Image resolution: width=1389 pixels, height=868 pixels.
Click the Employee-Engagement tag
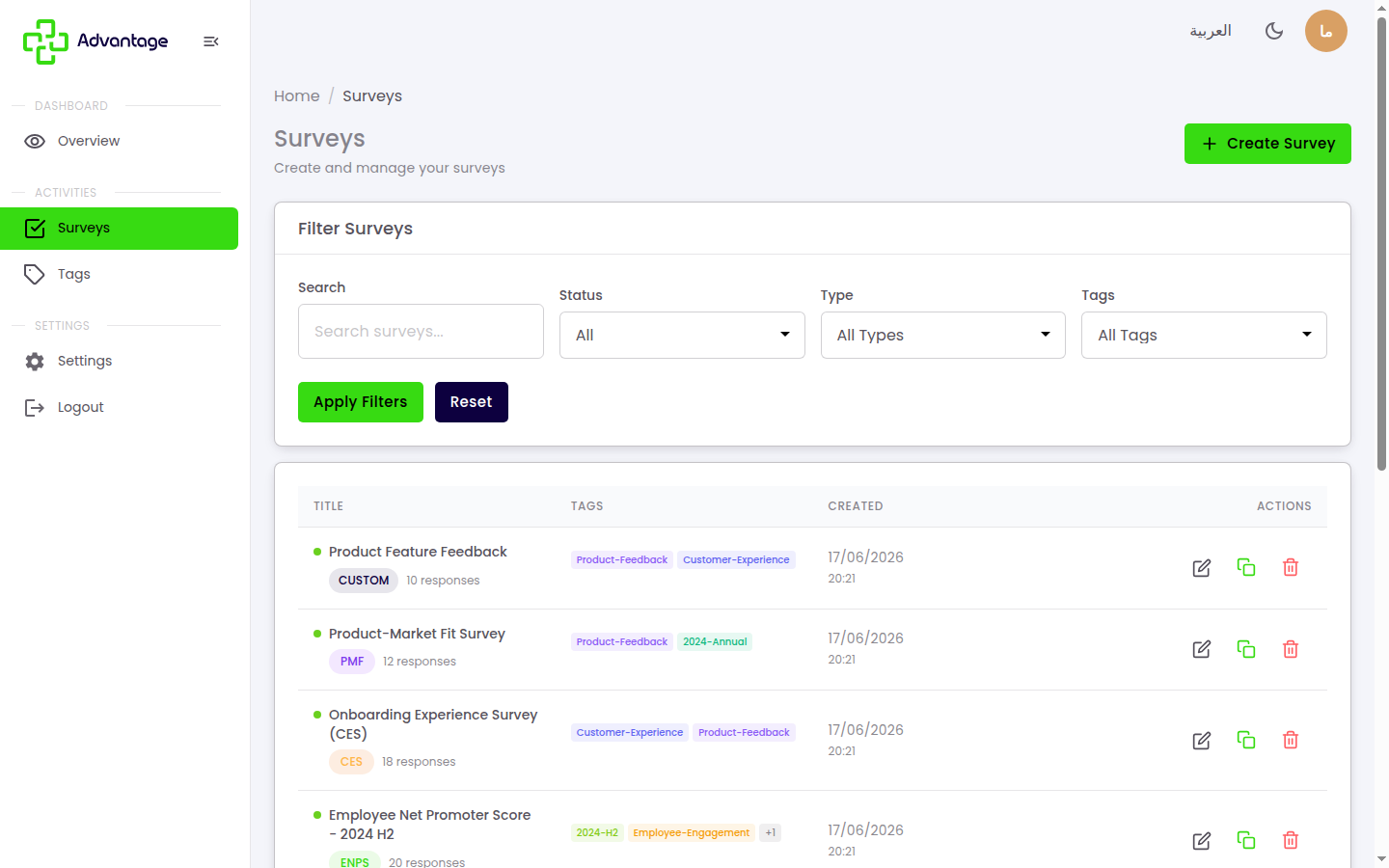[x=692, y=832]
